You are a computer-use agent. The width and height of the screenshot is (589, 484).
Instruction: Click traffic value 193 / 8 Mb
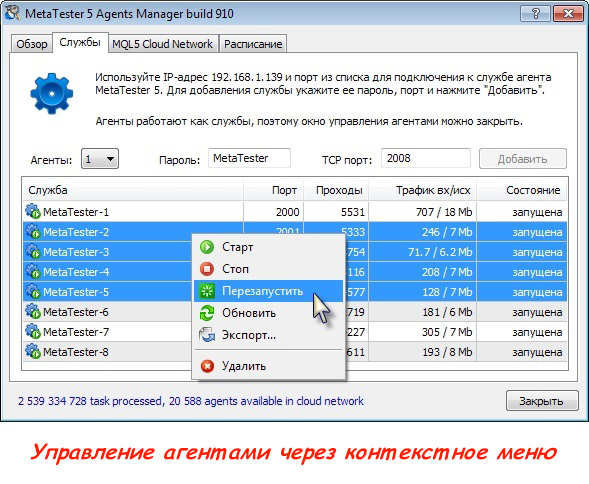point(447,352)
